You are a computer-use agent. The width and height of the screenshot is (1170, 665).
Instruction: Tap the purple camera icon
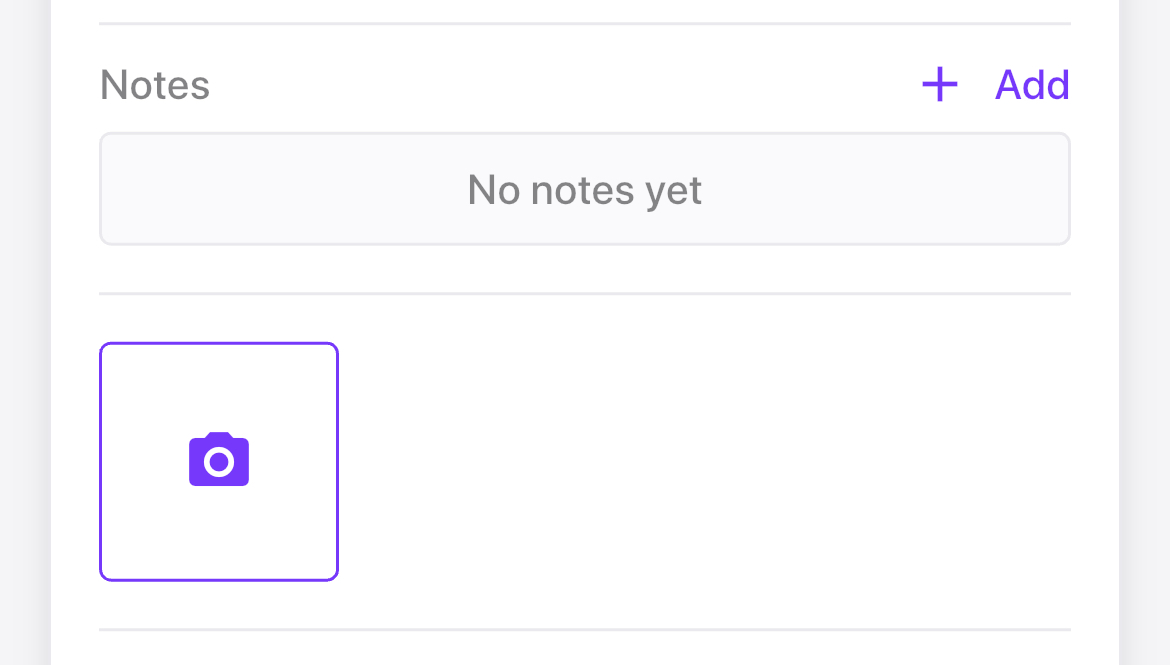(x=219, y=459)
